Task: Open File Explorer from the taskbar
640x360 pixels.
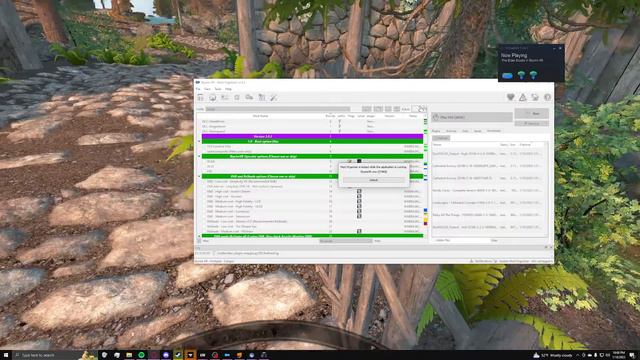Action: [x=129, y=355]
